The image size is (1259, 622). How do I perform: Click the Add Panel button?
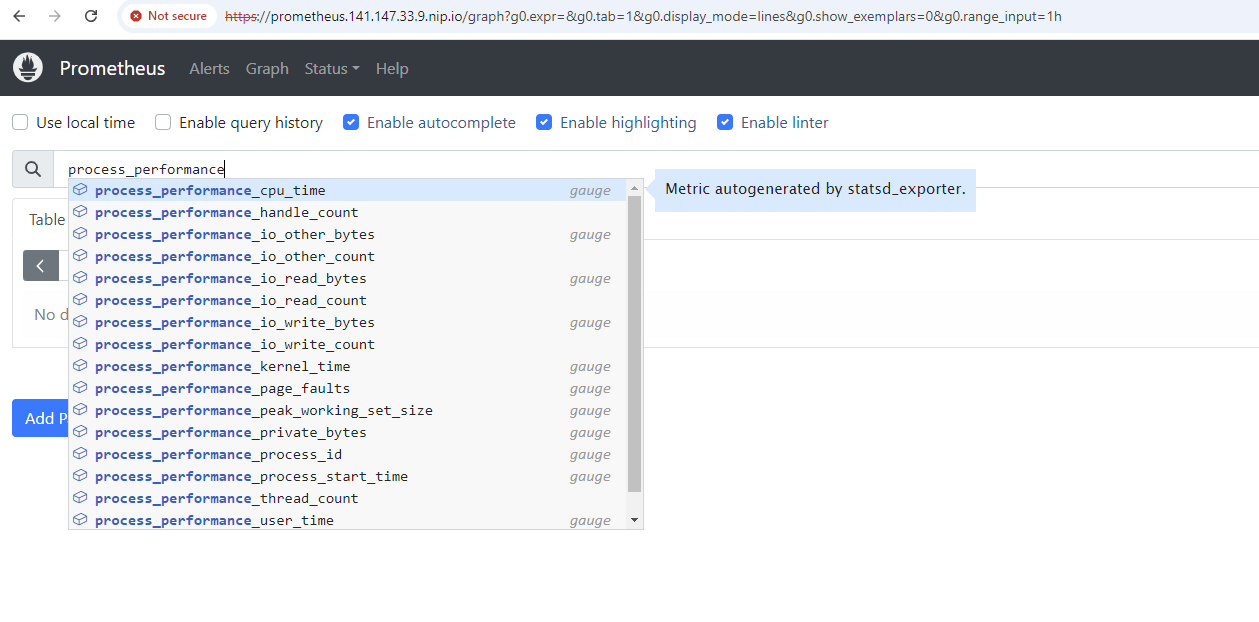click(x=40, y=417)
